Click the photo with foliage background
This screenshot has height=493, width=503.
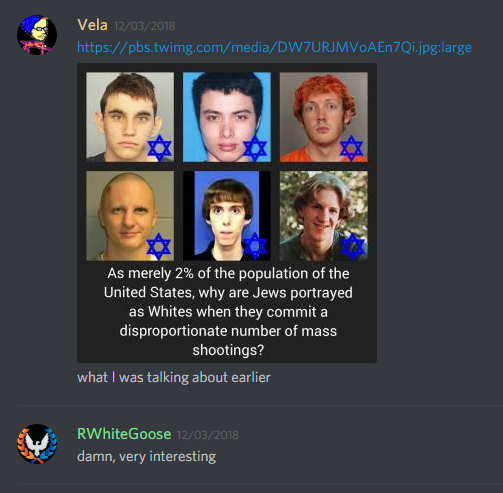pyautogui.click(x=324, y=216)
